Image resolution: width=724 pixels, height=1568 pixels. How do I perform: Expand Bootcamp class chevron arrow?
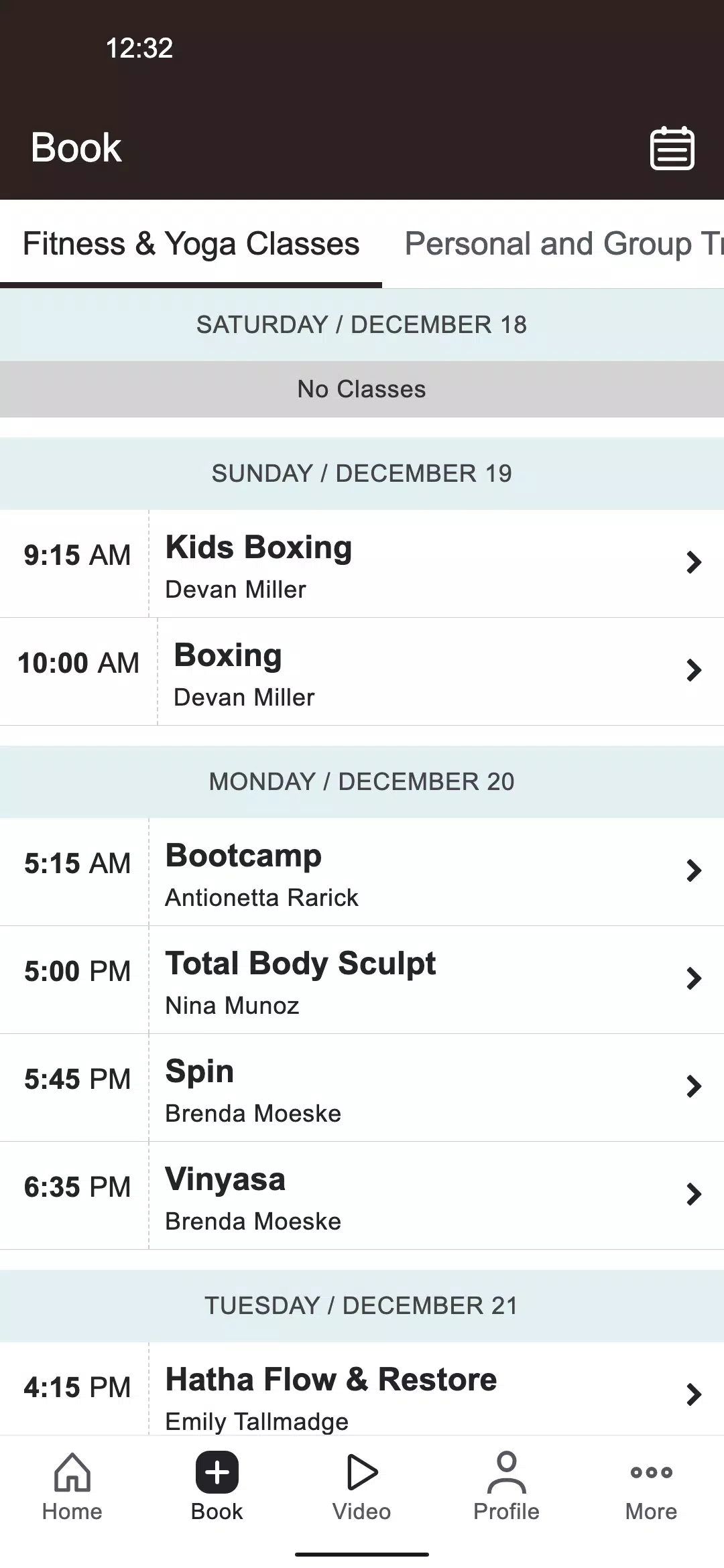pyautogui.click(x=694, y=870)
